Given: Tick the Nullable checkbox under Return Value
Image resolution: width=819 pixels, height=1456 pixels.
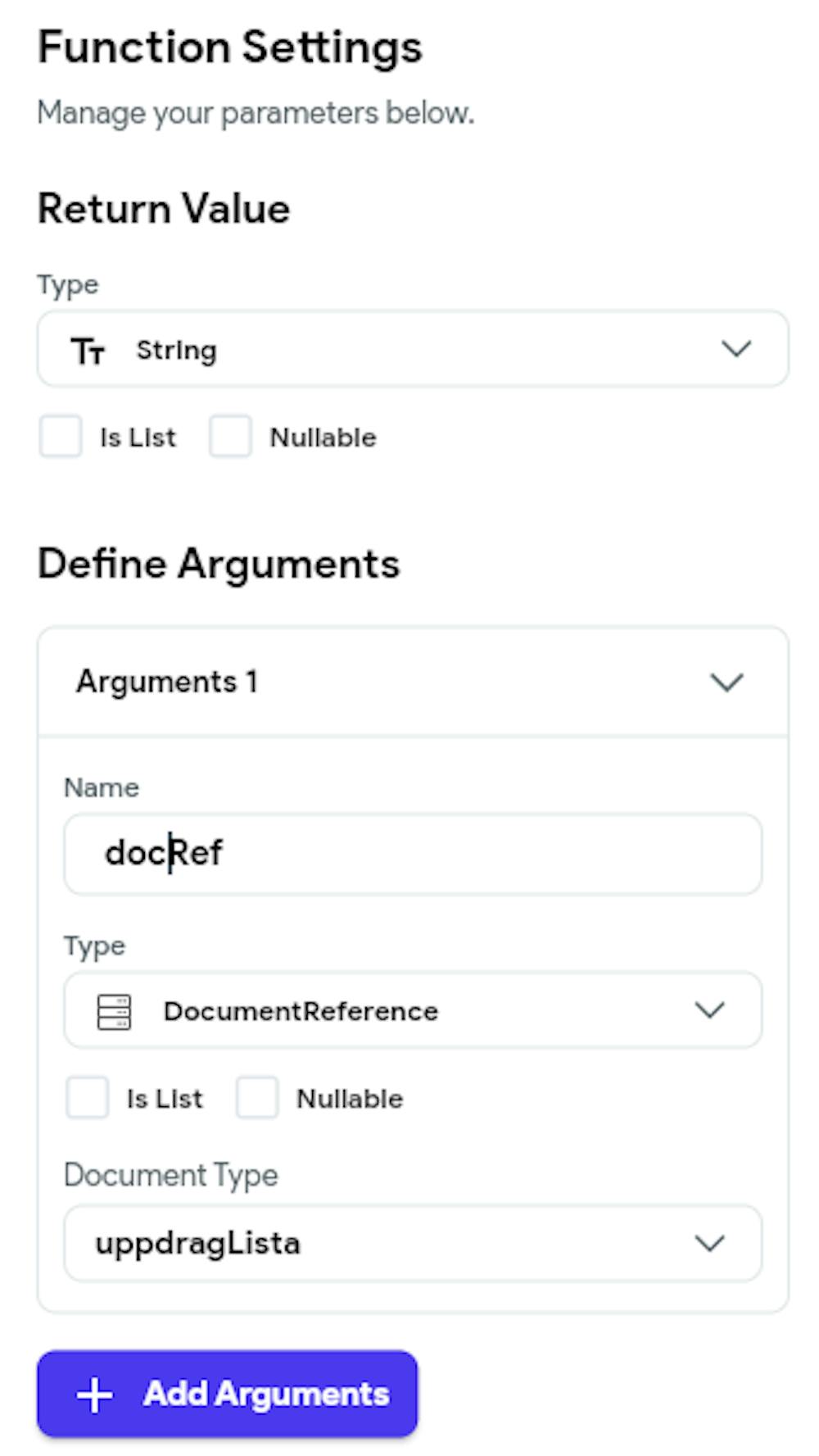Looking at the screenshot, I should (230, 437).
